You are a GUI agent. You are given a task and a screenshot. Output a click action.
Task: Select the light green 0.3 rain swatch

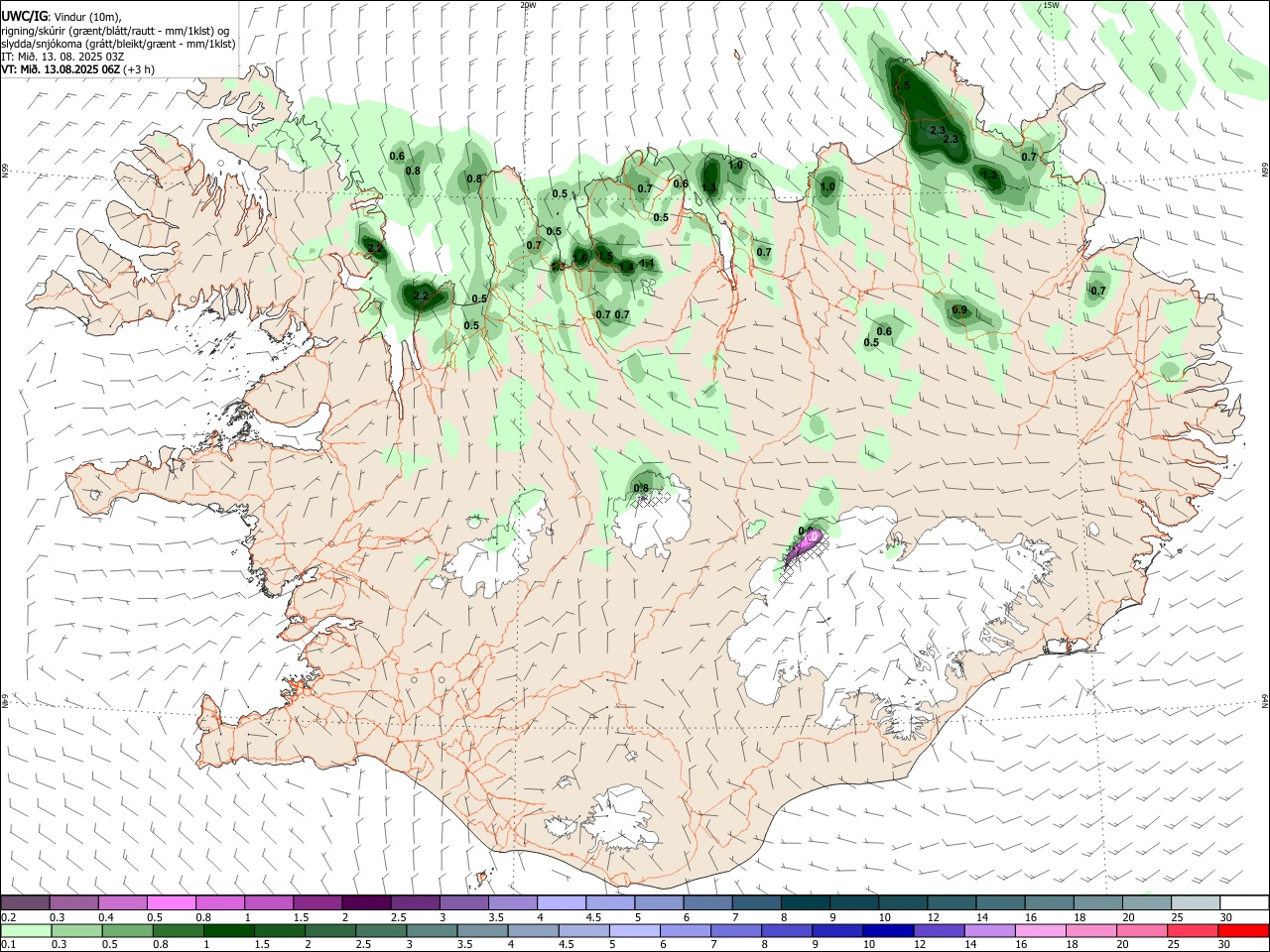[76, 930]
